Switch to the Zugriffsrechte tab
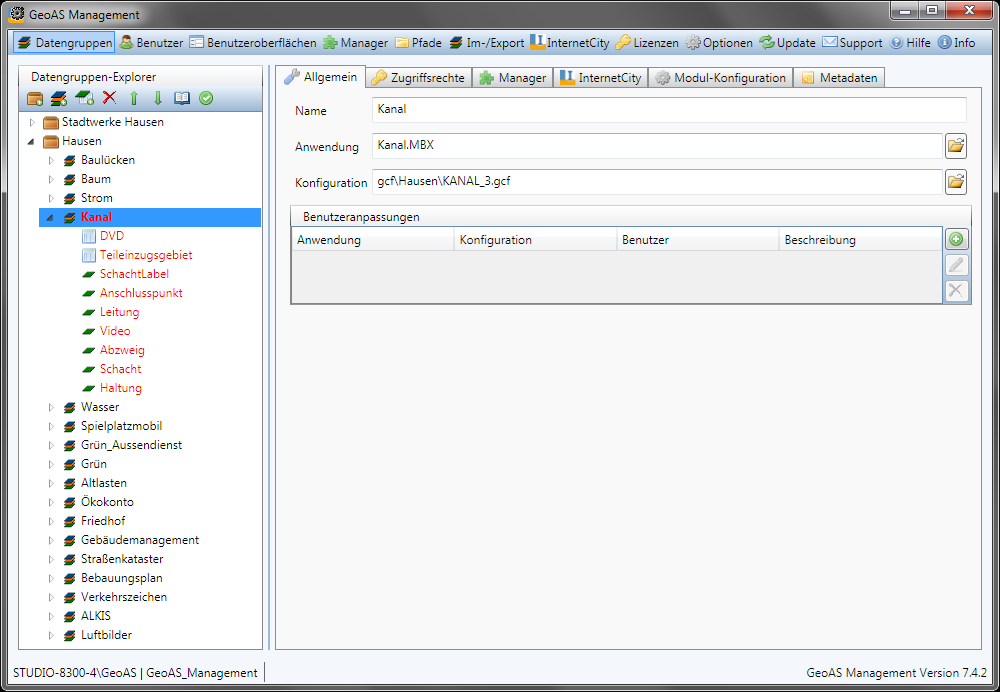Image resolution: width=1000 pixels, height=692 pixels. tap(420, 78)
